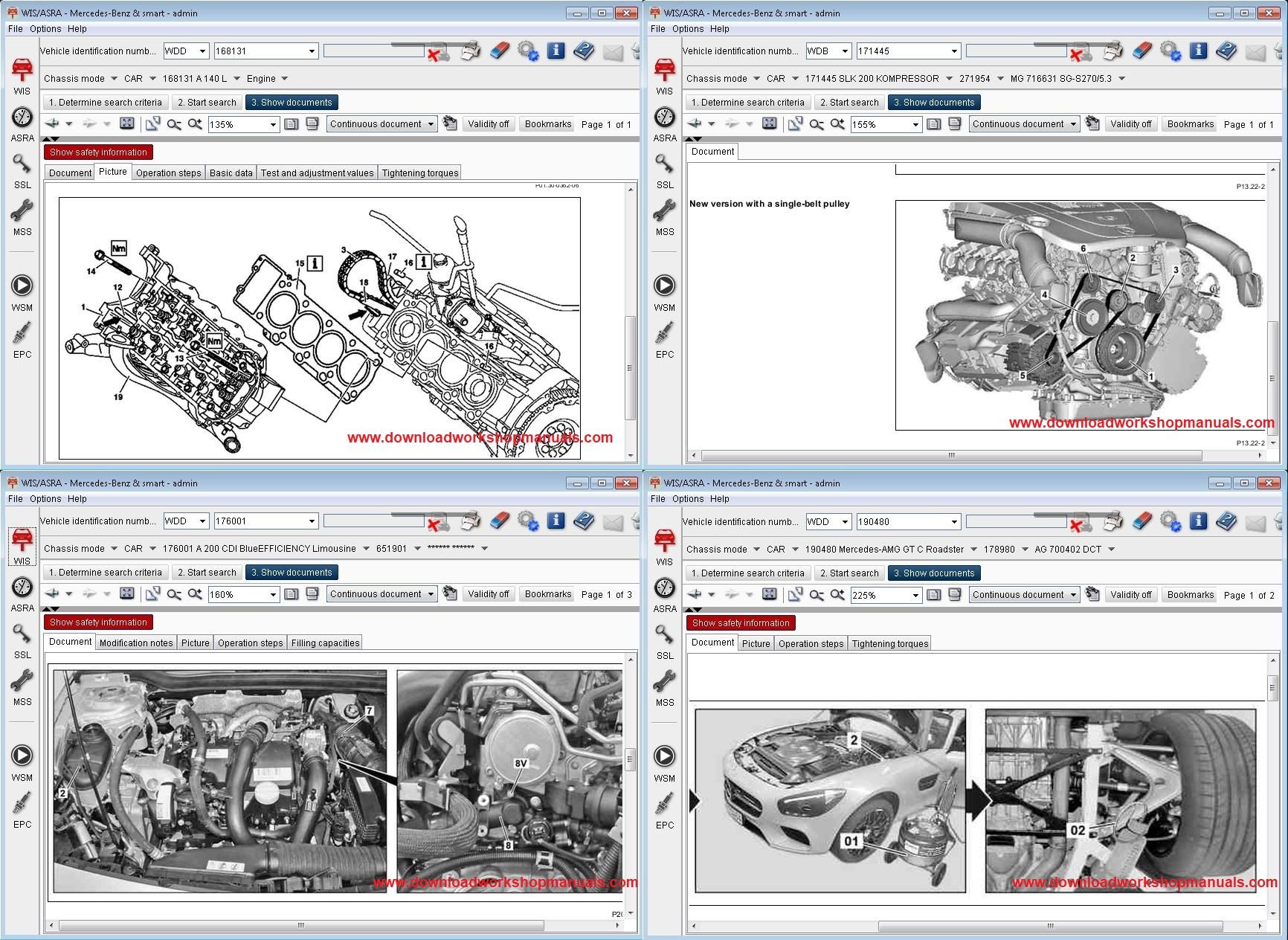
Task: Toggle Validity off in top-right window
Action: [x=1131, y=124]
